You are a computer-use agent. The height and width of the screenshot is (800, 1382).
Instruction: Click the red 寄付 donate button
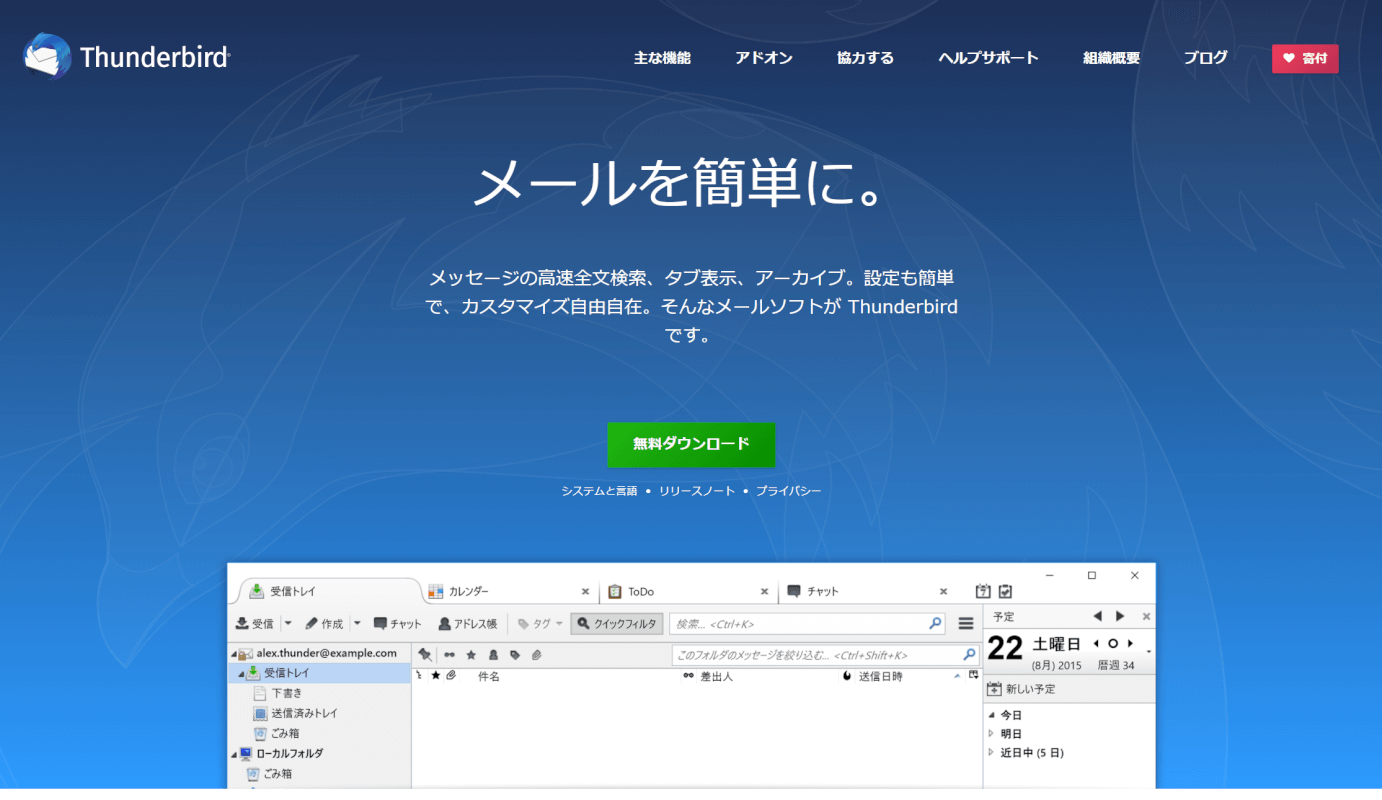tap(1305, 59)
